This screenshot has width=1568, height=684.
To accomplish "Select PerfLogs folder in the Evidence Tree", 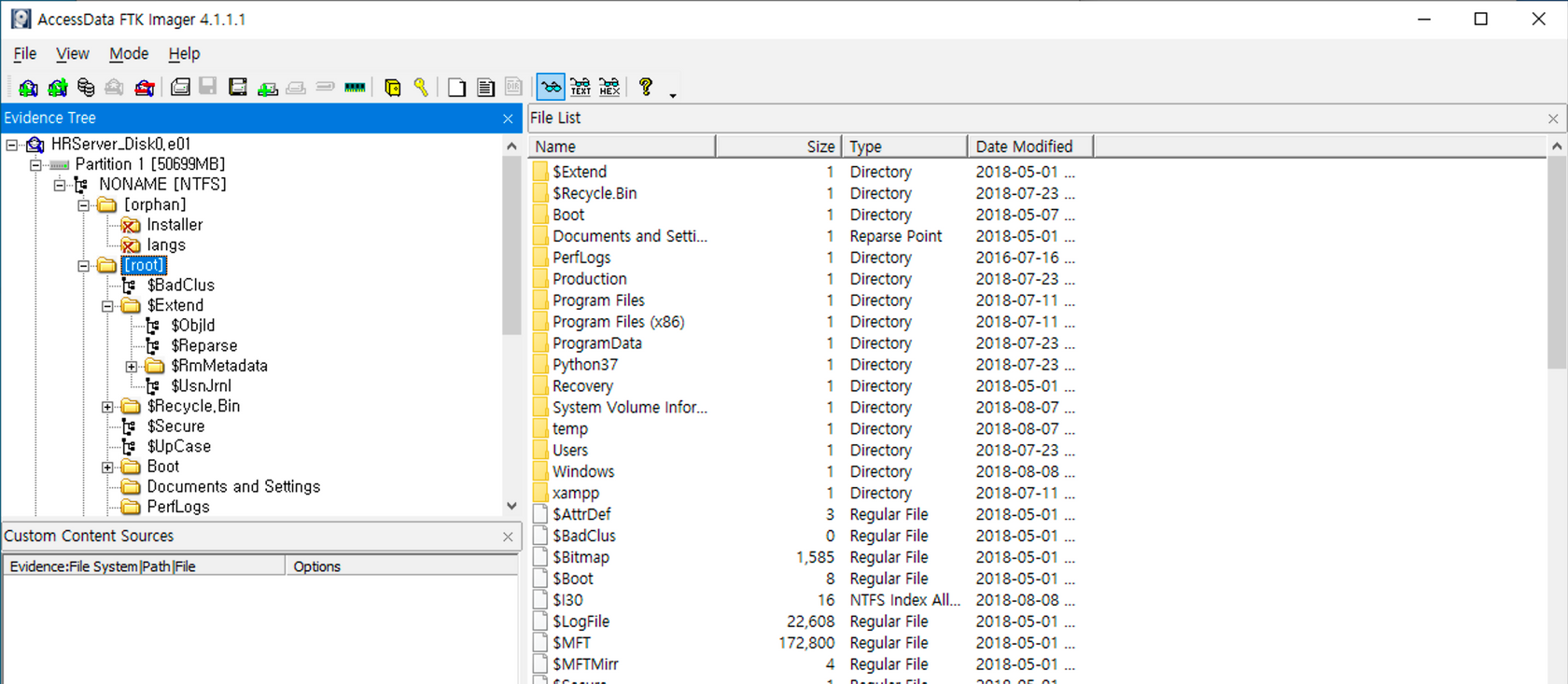I will tap(178, 507).
